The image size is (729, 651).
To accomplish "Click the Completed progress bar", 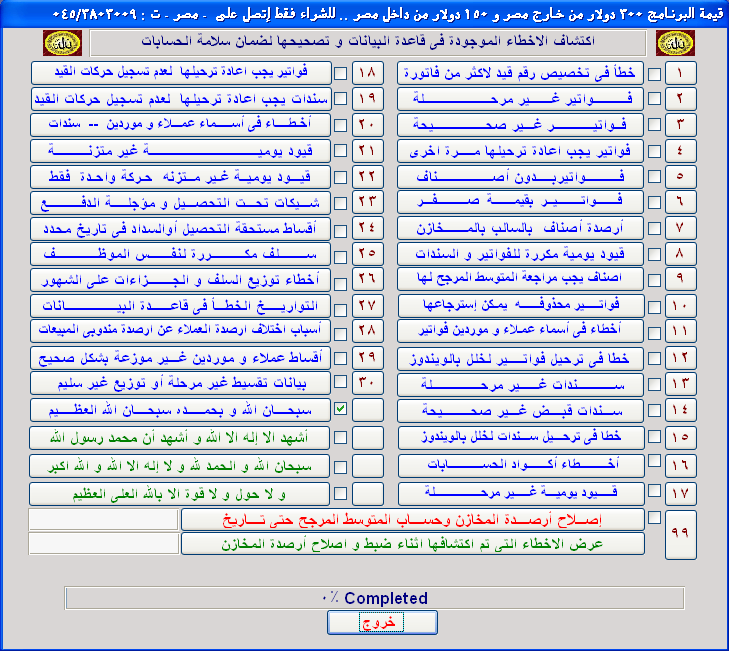I will (x=374, y=598).
